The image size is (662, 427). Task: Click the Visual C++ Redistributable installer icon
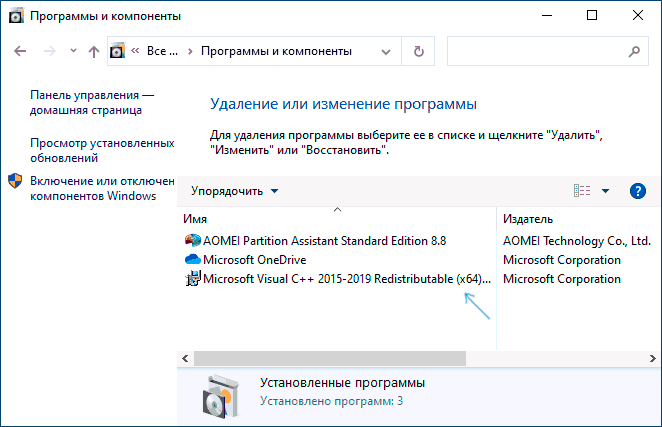tap(193, 278)
